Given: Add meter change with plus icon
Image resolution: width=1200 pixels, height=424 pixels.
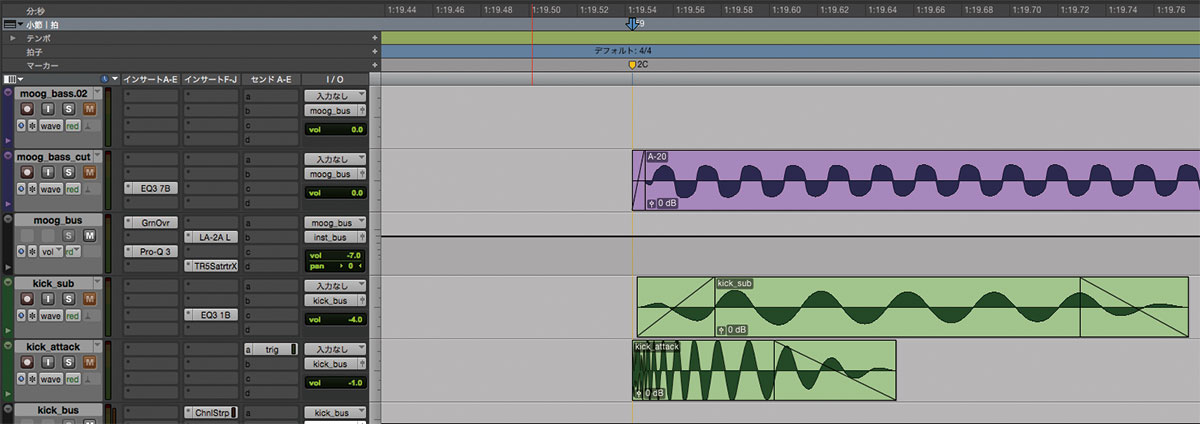Looking at the screenshot, I should 375,51.
